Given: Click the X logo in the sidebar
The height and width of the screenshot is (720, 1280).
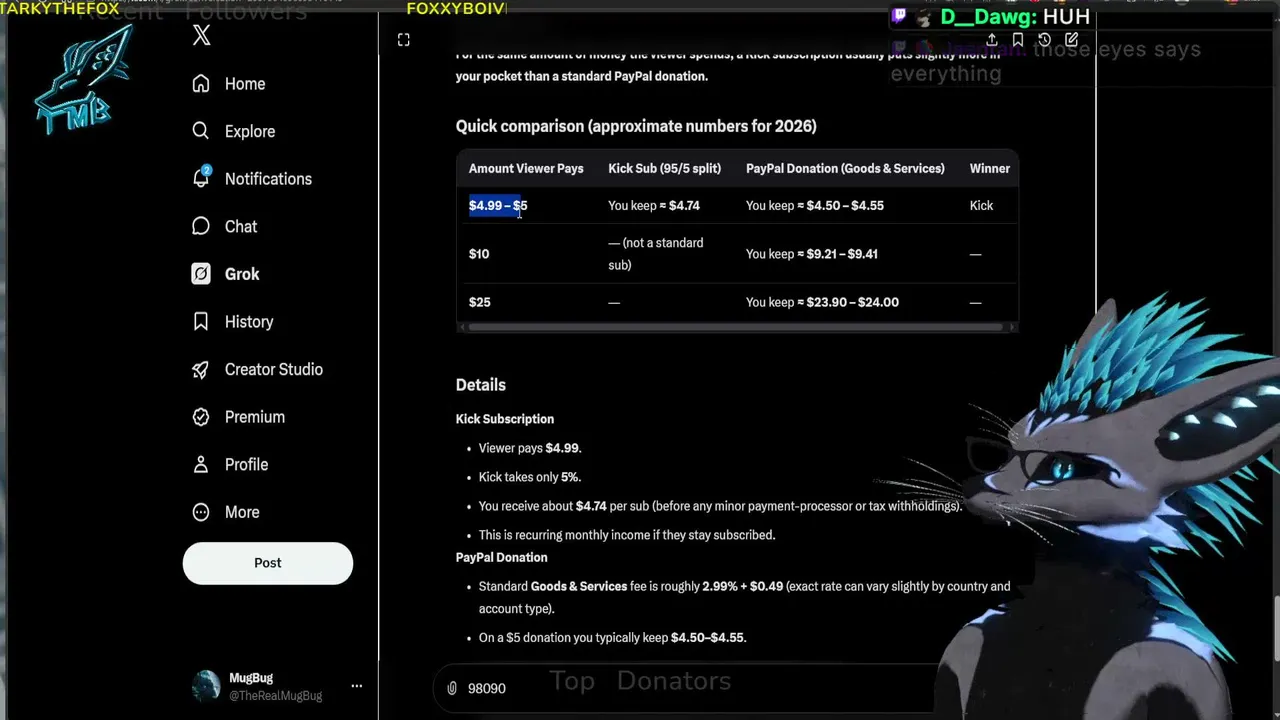Looking at the screenshot, I should coord(201,36).
